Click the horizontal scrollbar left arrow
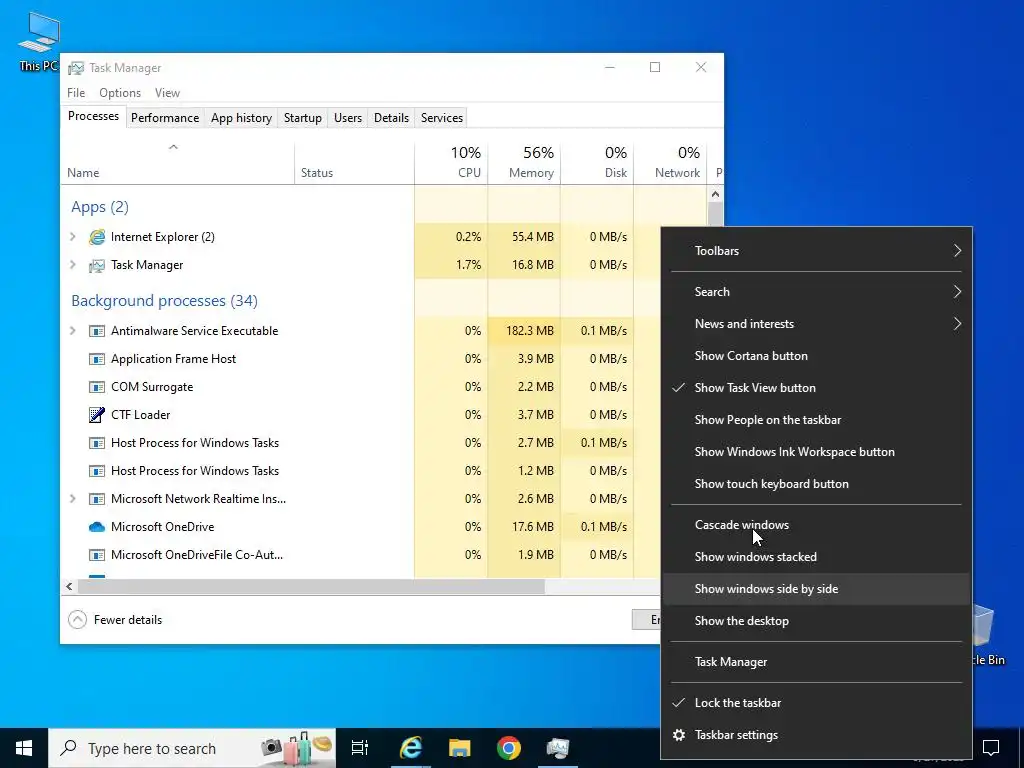The height and width of the screenshot is (768, 1024). pyautogui.click(x=69, y=586)
